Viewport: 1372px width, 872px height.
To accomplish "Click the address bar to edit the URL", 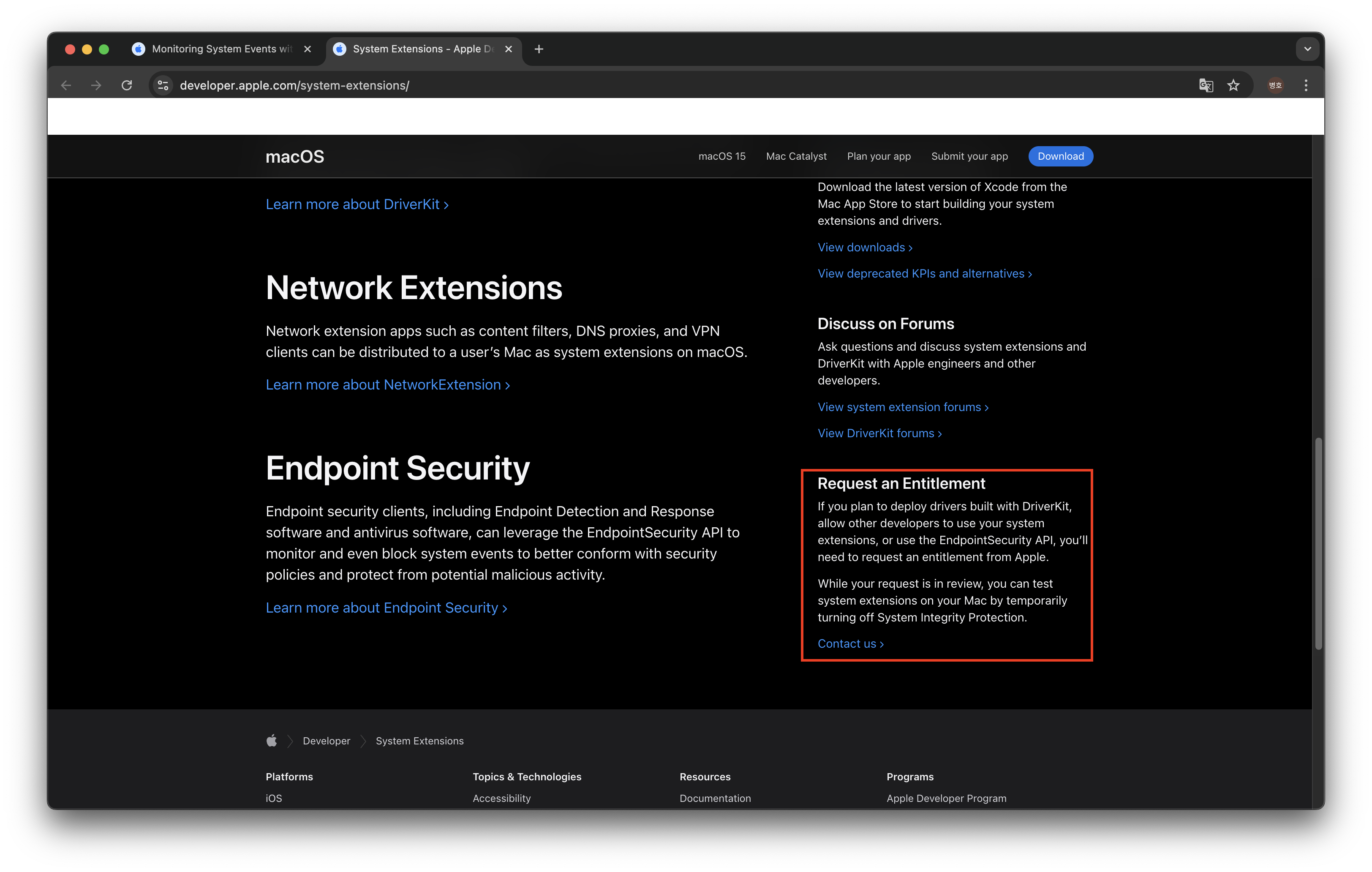I will click(399, 85).
